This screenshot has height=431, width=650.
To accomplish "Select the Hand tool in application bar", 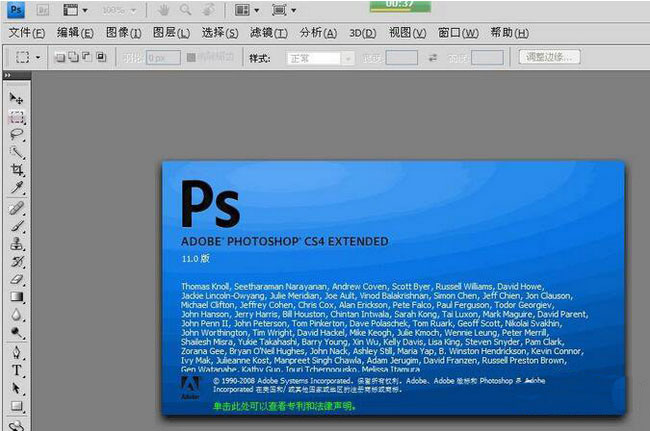I will pyautogui.click(x=163, y=10).
